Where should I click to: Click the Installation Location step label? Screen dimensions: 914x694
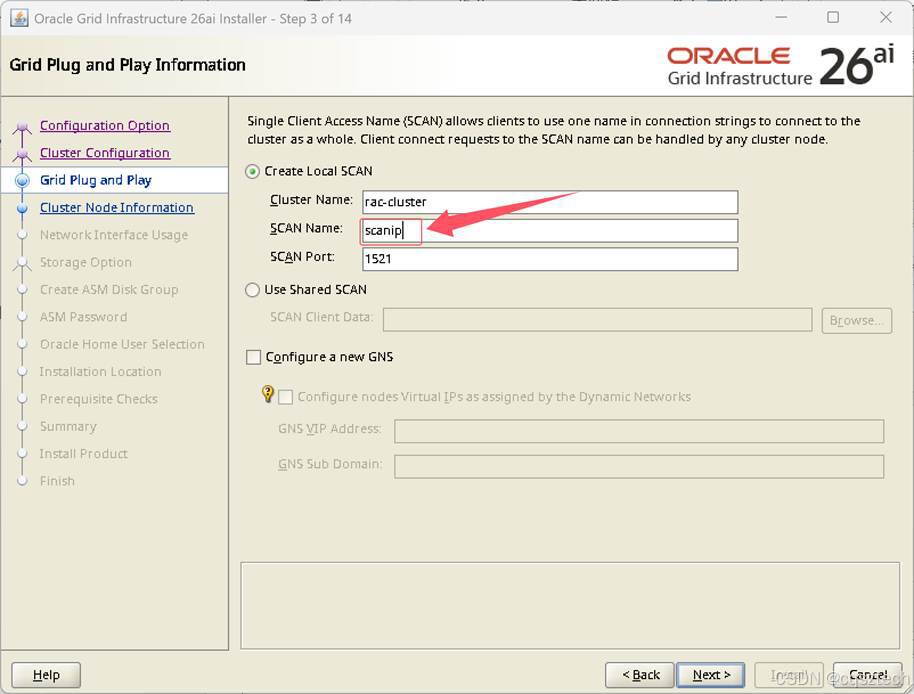coord(100,372)
